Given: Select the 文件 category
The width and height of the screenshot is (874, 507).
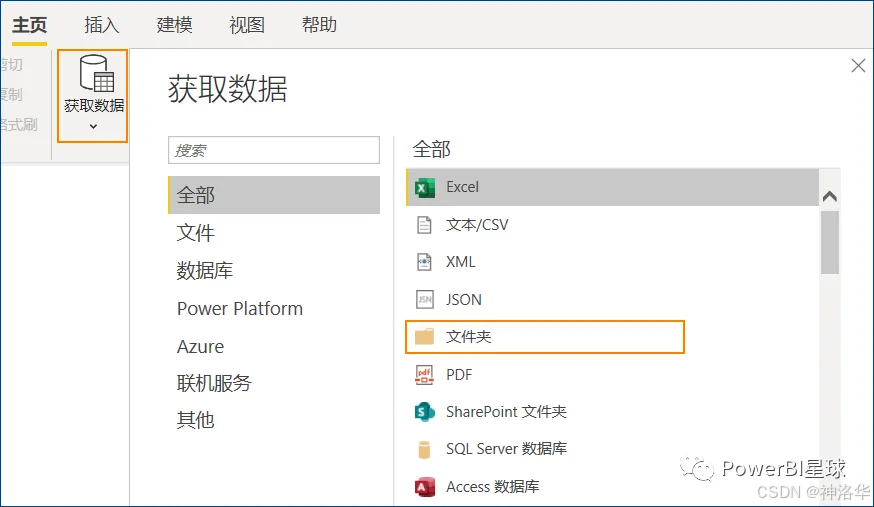Looking at the screenshot, I should click(x=196, y=233).
